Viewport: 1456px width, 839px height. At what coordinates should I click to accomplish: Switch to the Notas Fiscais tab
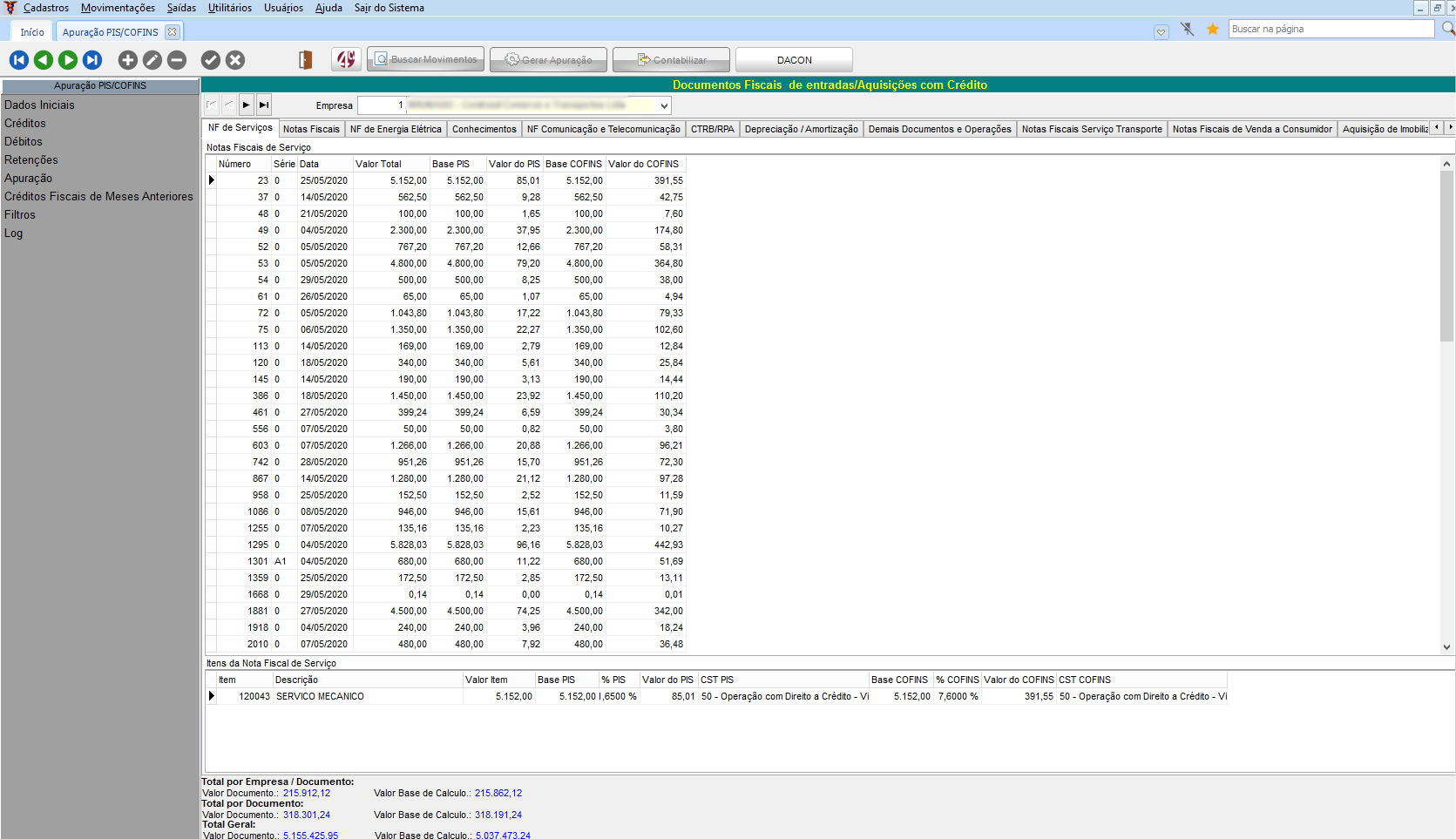pyautogui.click(x=311, y=129)
